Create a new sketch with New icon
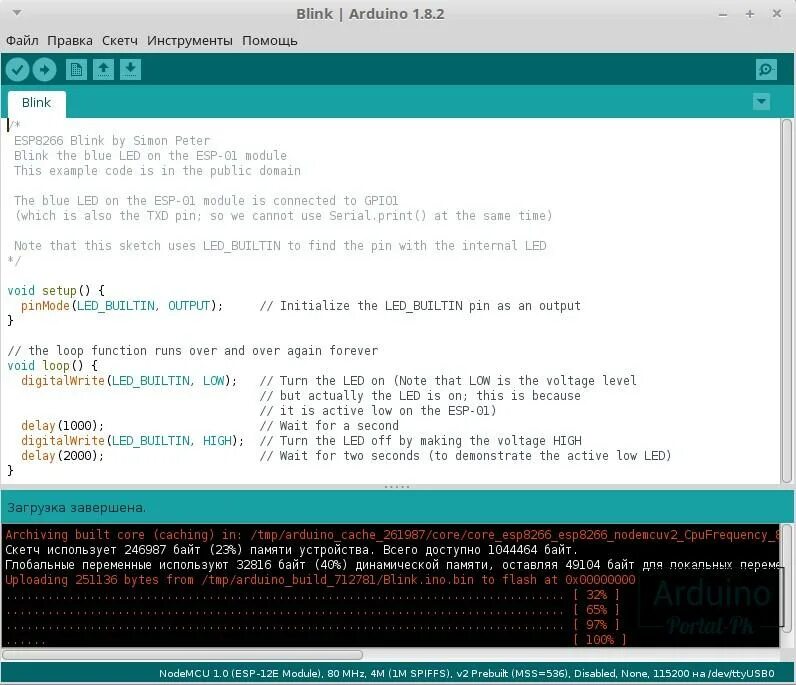Viewport: 796px width, 685px height. (x=76, y=69)
